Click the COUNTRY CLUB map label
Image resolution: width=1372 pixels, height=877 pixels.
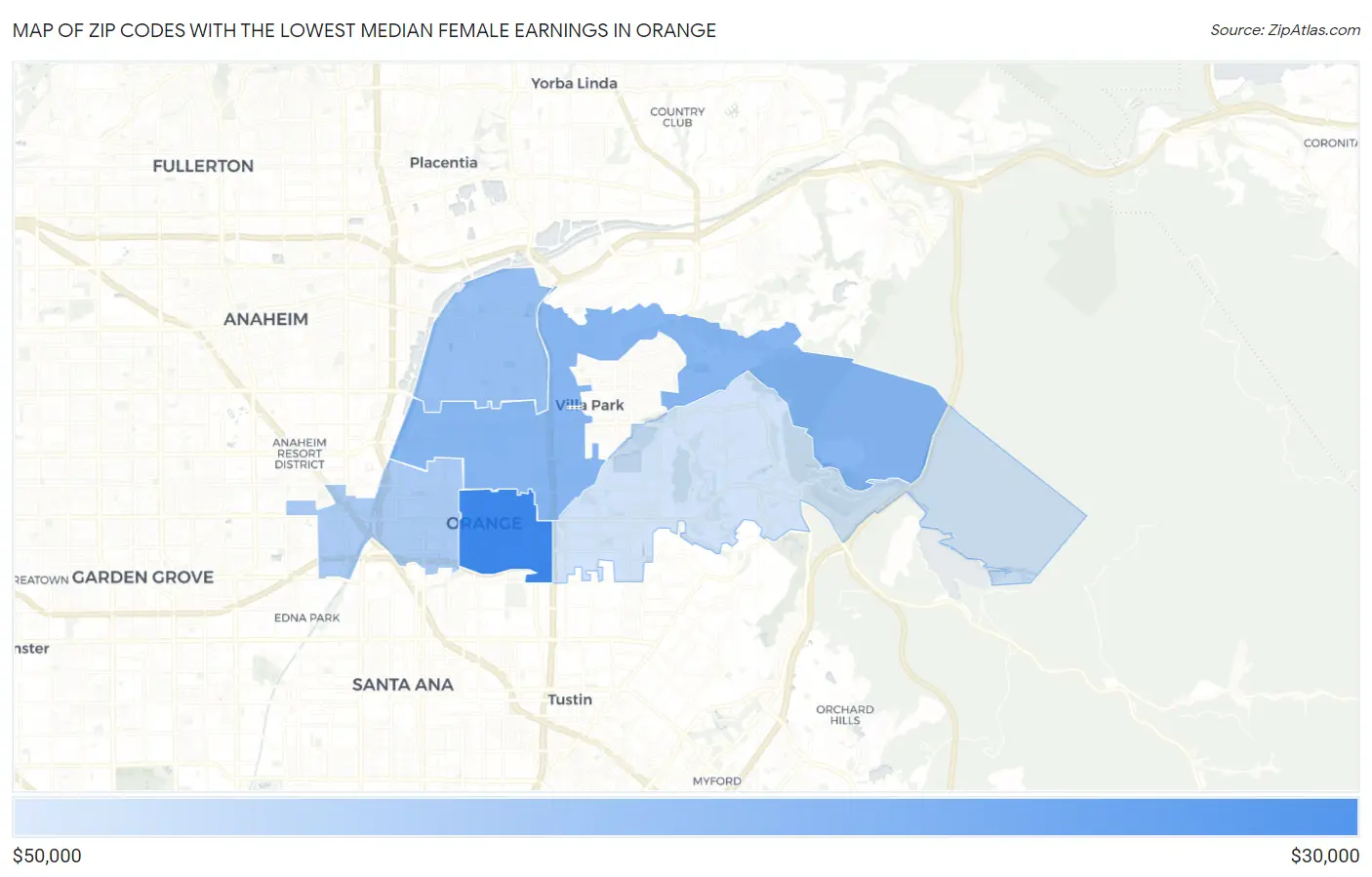[x=677, y=117]
